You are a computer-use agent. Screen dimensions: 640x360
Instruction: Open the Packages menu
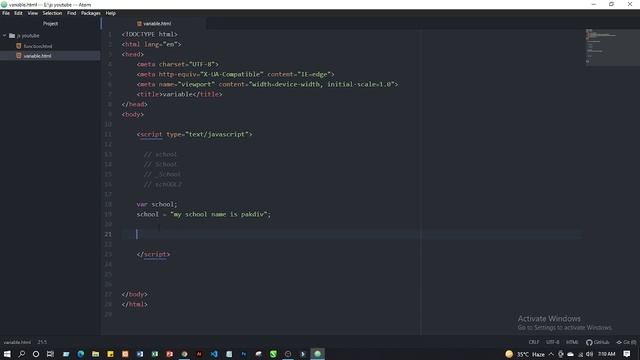click(91, 13)
